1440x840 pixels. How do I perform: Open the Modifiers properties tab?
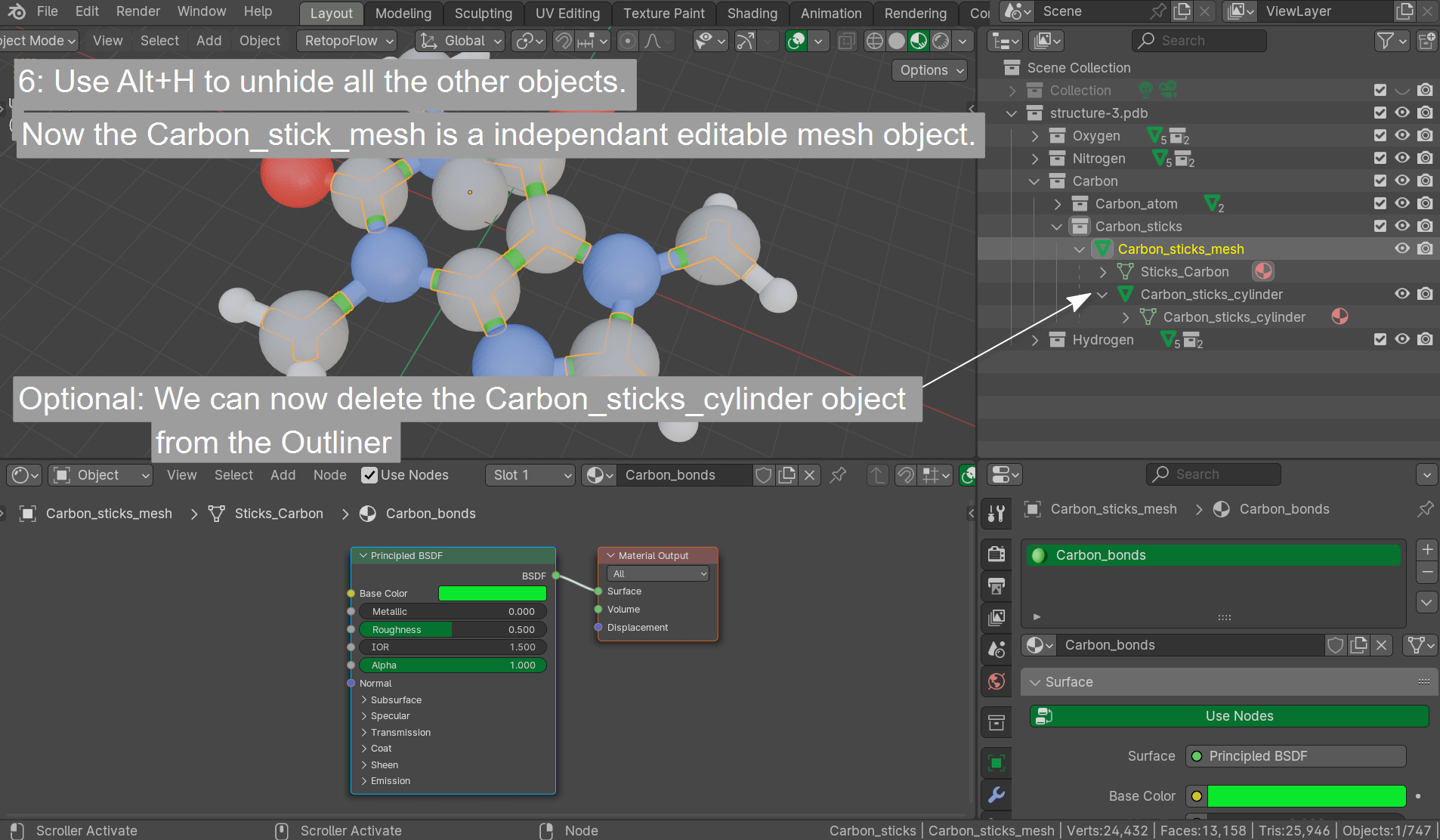[x=997, y=795]
